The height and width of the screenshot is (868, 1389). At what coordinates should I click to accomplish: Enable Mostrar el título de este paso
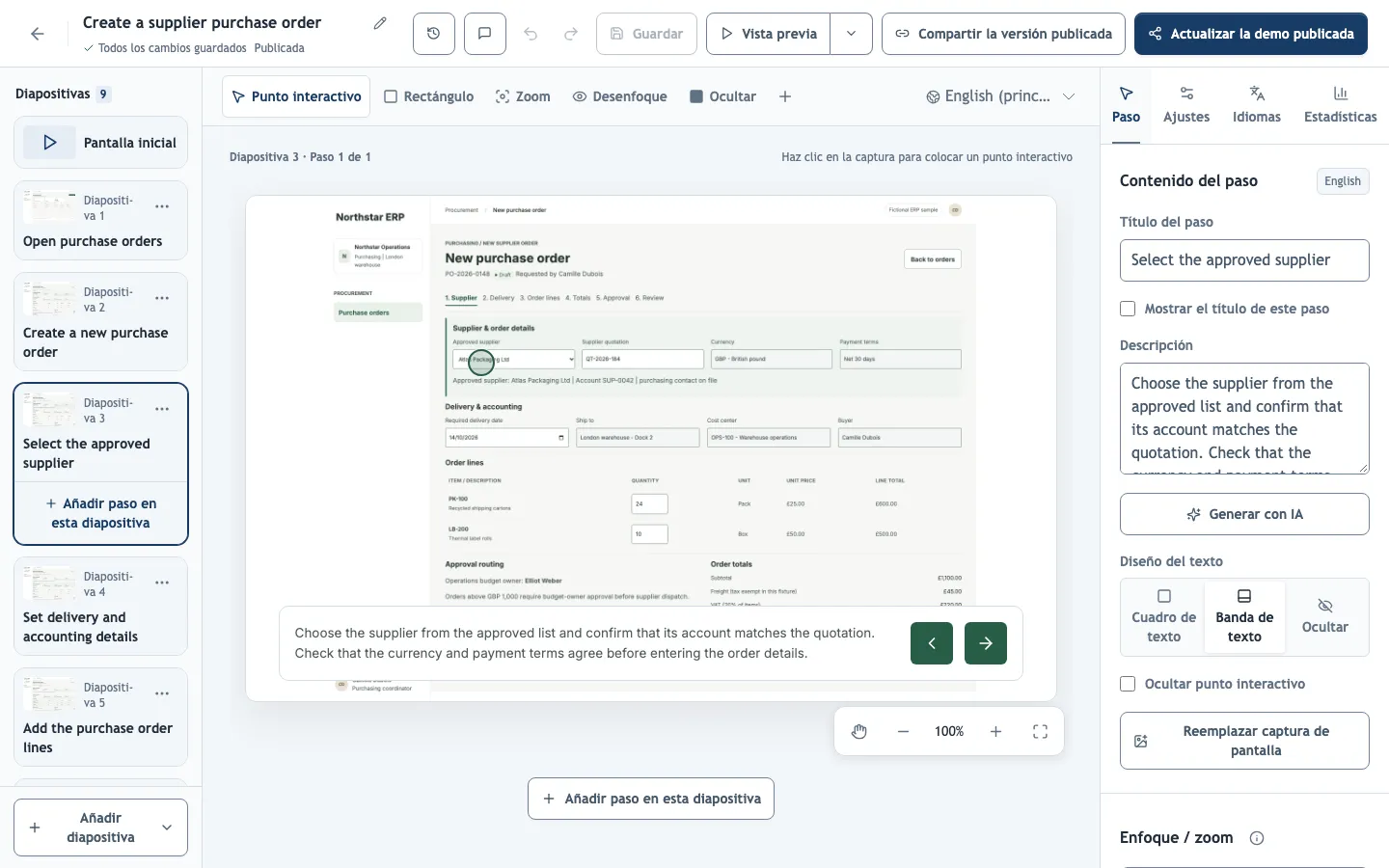[1128, 309]
